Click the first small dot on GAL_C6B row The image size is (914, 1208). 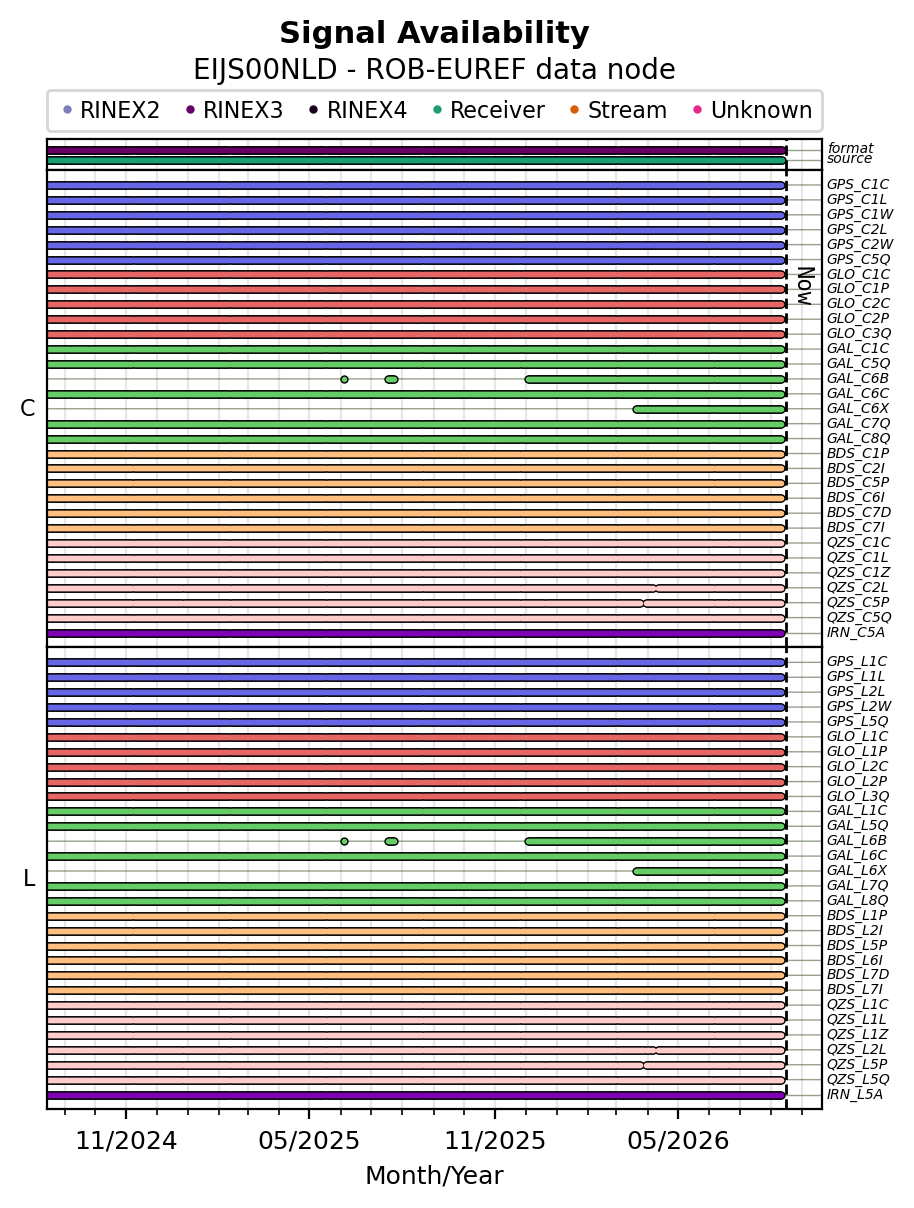click(344, 379)
